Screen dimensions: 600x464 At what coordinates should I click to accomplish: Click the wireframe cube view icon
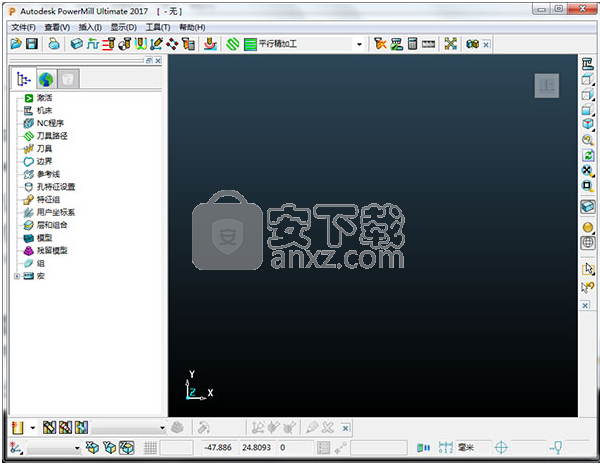coord(587,79)
